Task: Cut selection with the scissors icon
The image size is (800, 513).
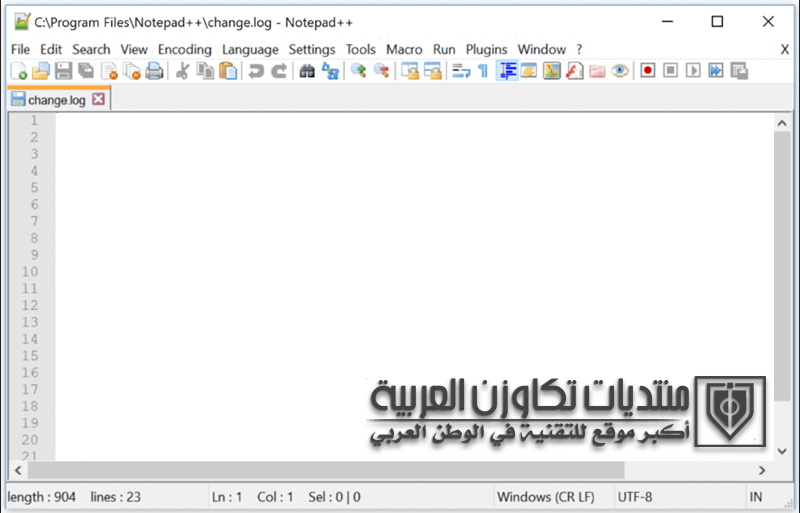Action: 182,71
